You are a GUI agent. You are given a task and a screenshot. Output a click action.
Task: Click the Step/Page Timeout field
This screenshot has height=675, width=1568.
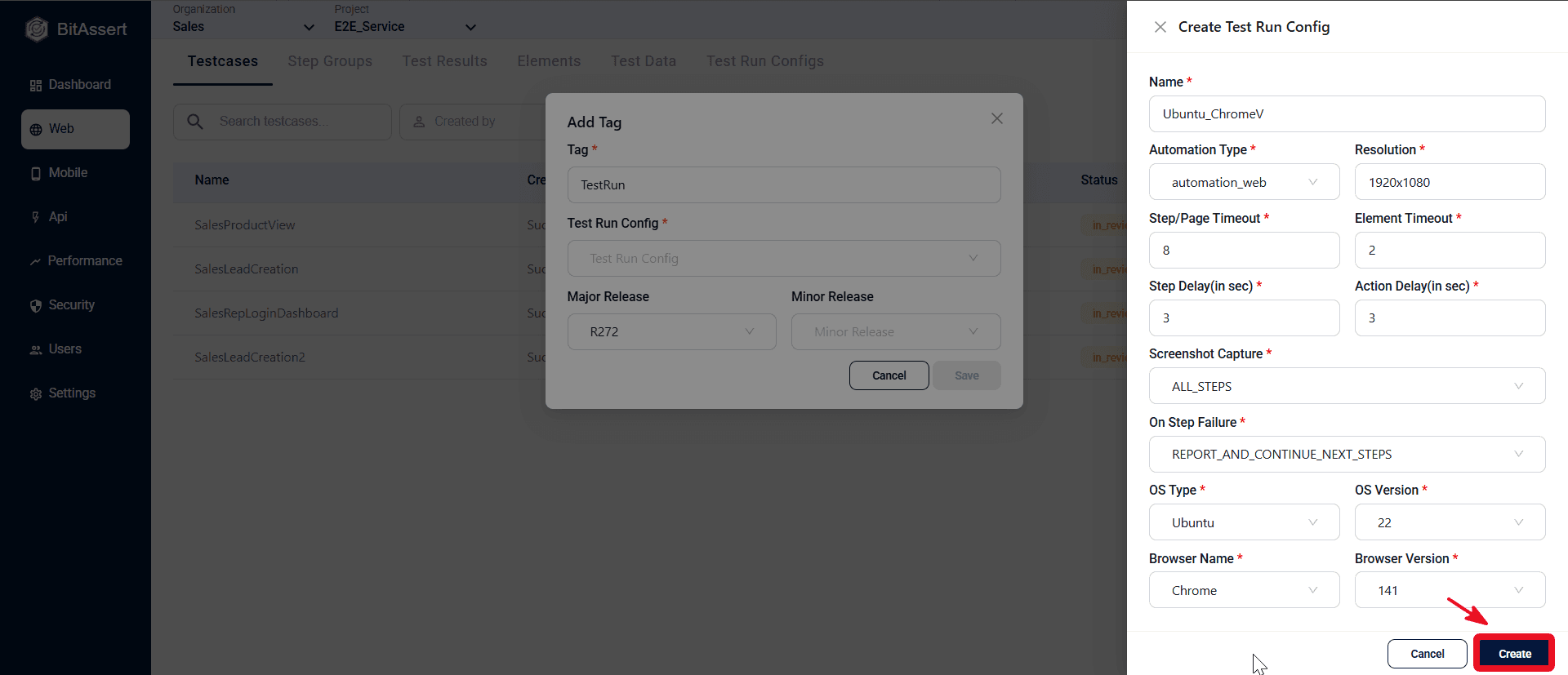coord(1244,250)
